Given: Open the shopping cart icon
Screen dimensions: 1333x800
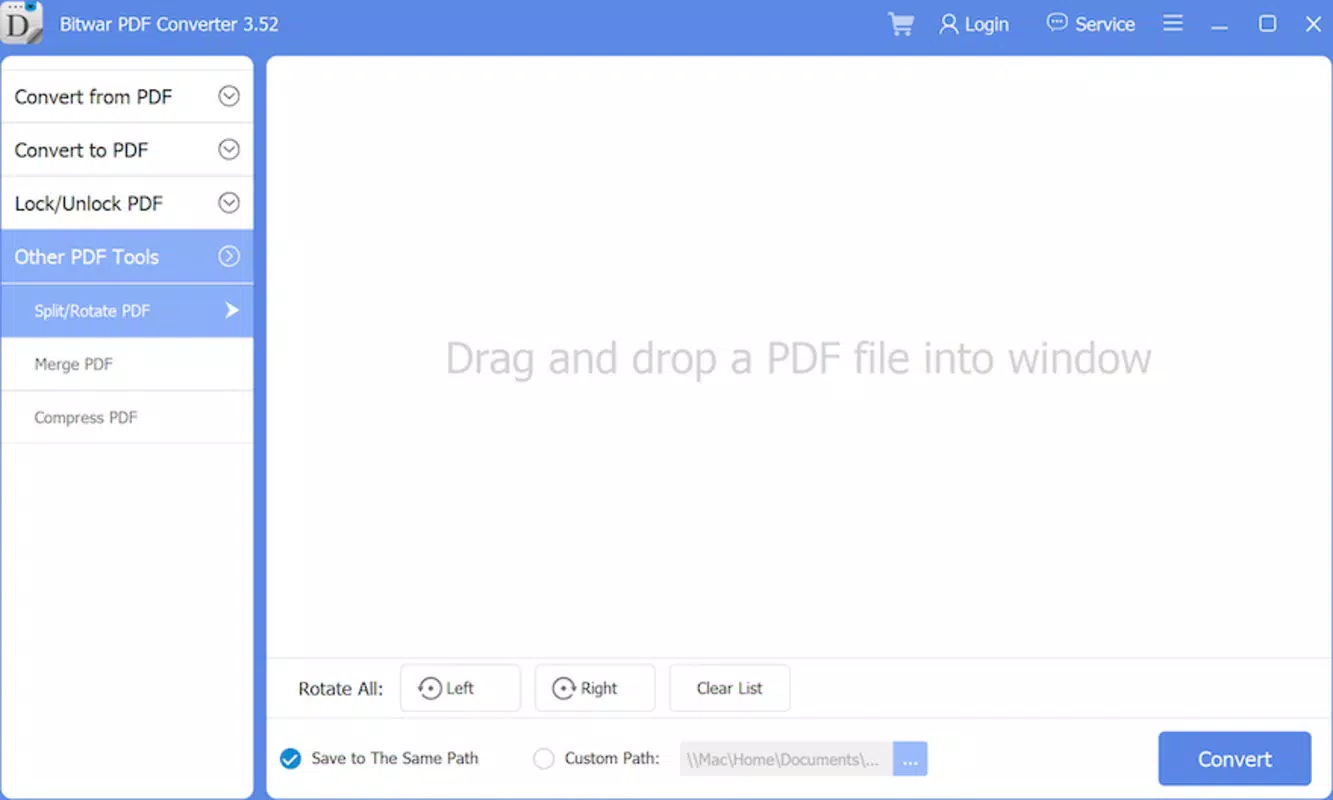Looking at the screenshot, I should (901, 24).
